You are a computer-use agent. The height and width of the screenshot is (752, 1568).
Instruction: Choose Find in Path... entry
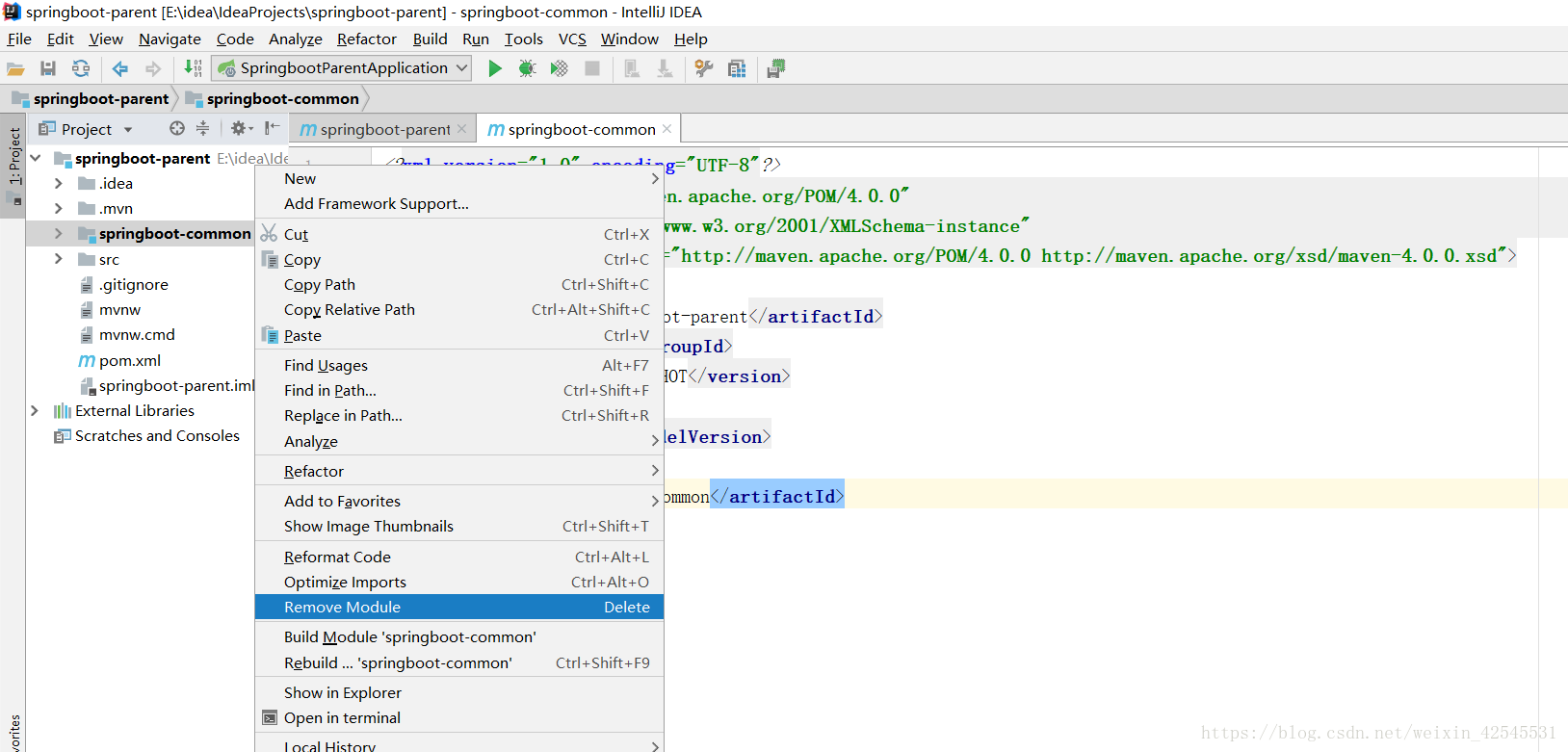click(x=459, y=390)
